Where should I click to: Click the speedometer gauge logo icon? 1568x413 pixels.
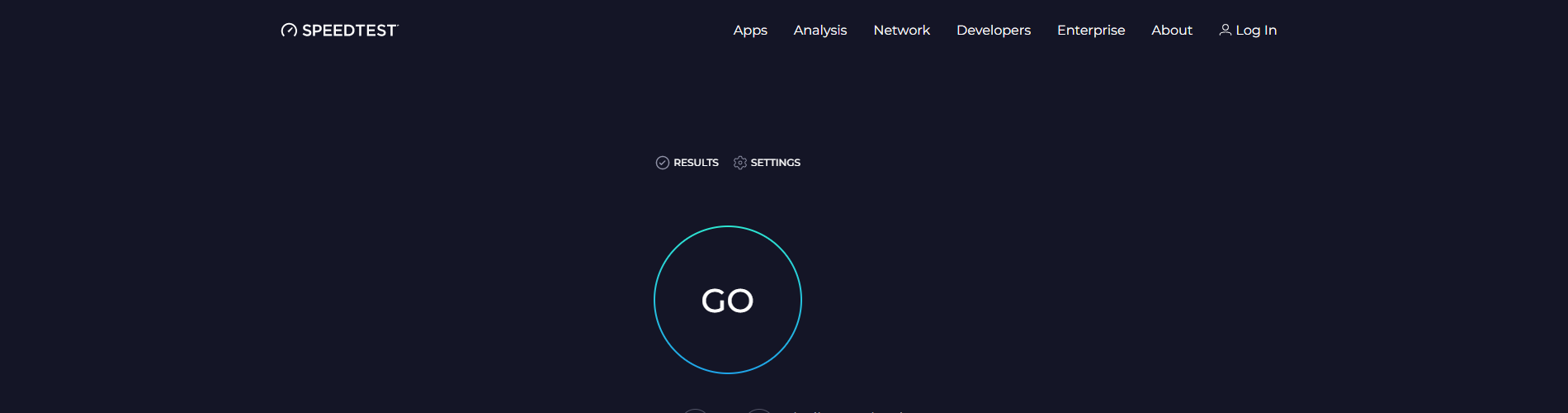click(x=289, y=31)
